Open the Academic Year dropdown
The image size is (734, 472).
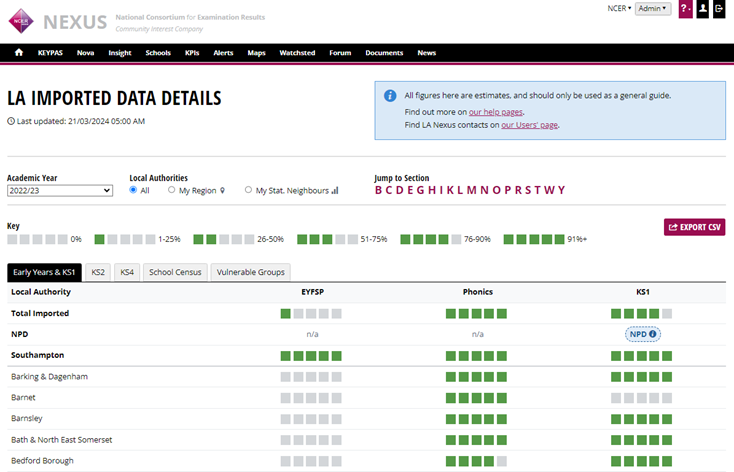coord(60,190)
